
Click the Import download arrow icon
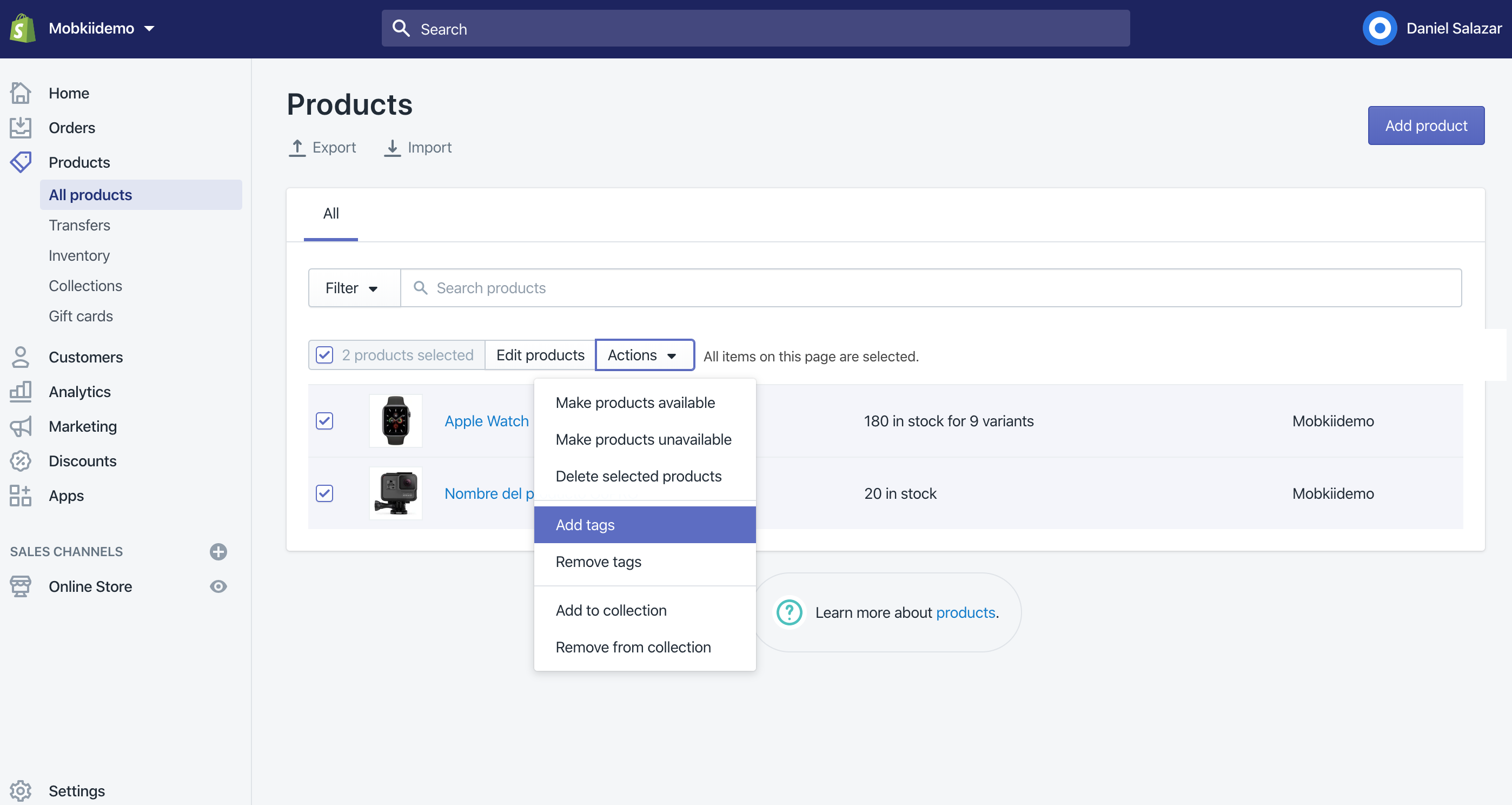click(392, 147)
